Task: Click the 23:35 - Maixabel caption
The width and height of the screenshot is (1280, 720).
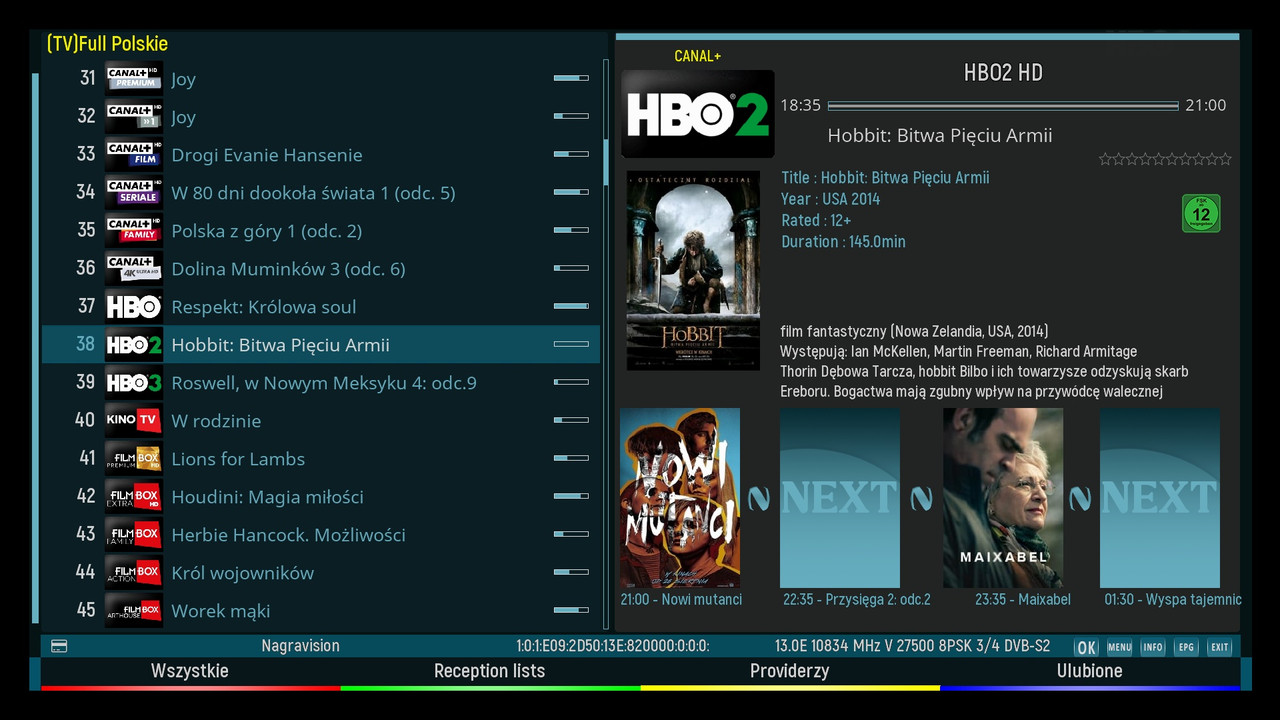Action: coord(1023,600)
